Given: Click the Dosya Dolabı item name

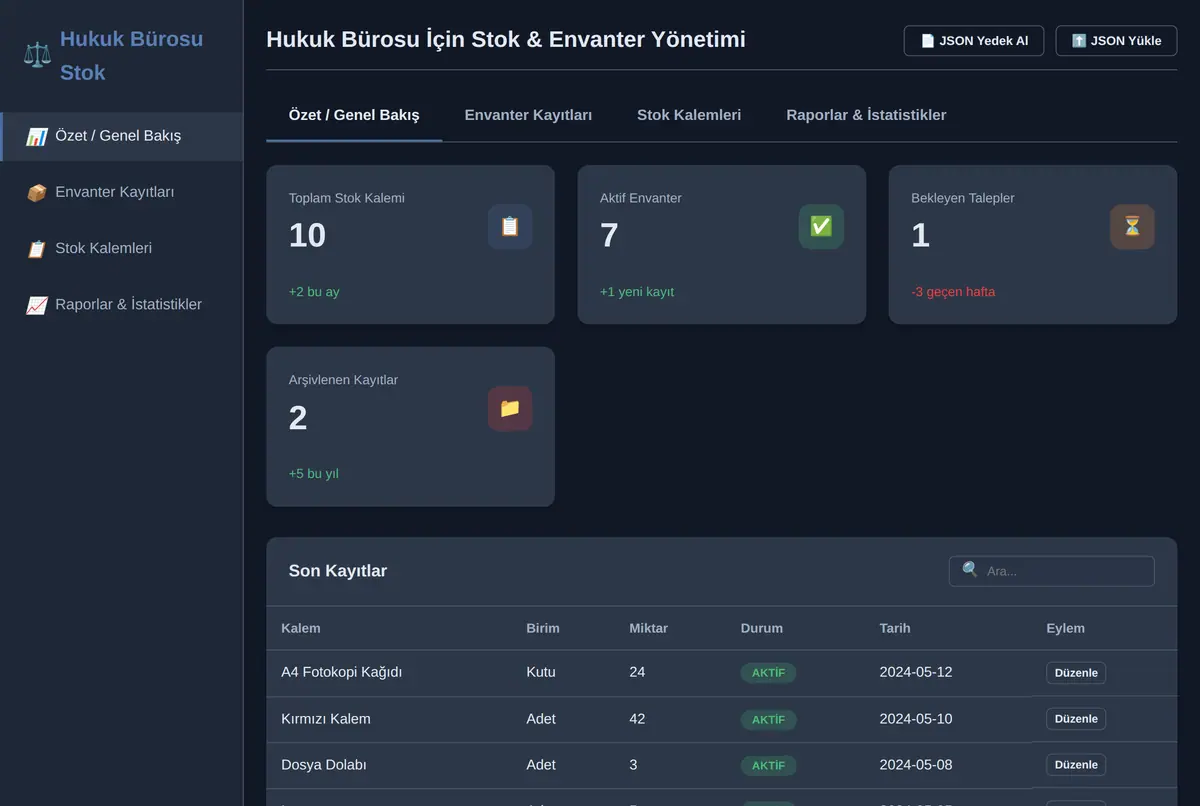Looking at the screenshot, I should click(x=324, y=765).
